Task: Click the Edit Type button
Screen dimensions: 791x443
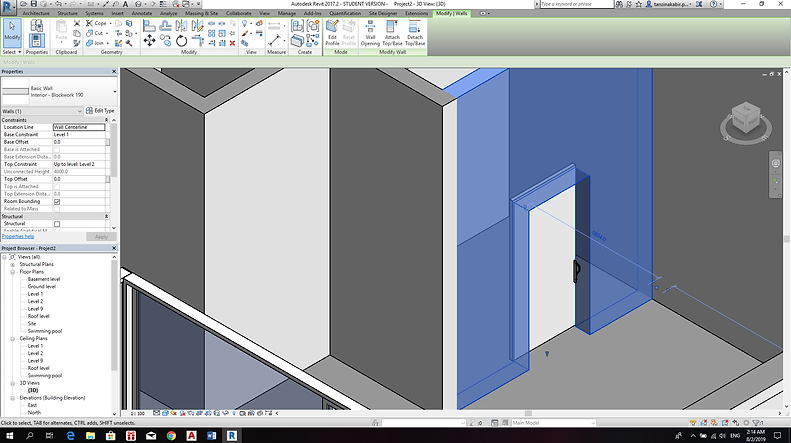Action: (x=100, y=111)
